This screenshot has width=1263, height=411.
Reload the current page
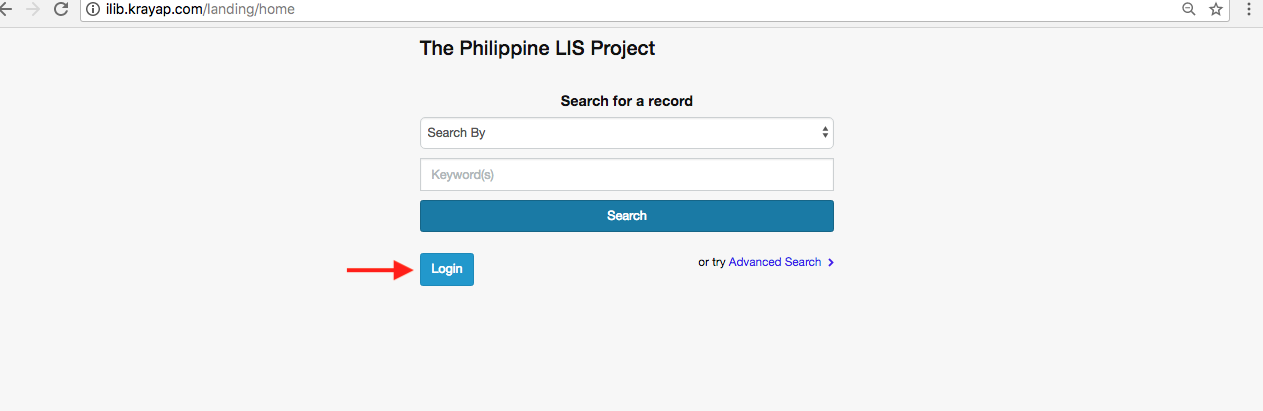click(61, 9)
